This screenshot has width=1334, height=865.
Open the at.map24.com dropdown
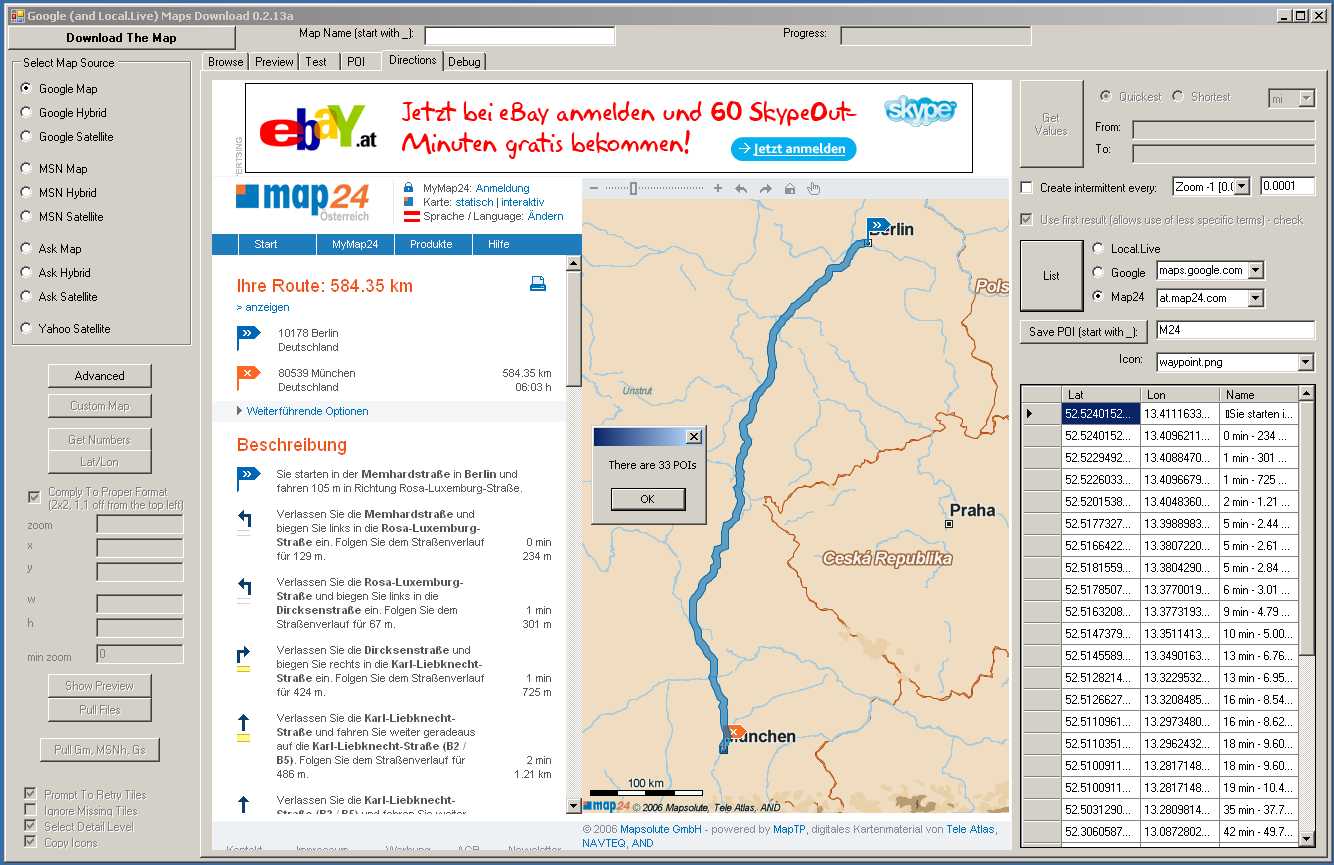1256,298
